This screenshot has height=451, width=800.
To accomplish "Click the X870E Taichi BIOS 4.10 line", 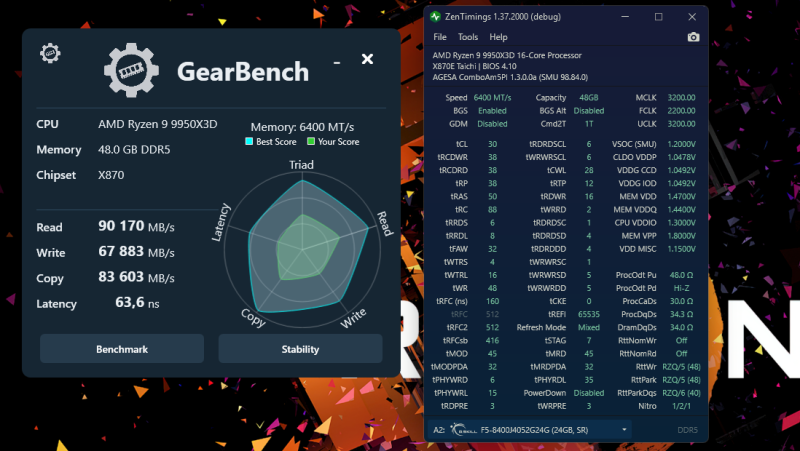I will coord(474,66).
